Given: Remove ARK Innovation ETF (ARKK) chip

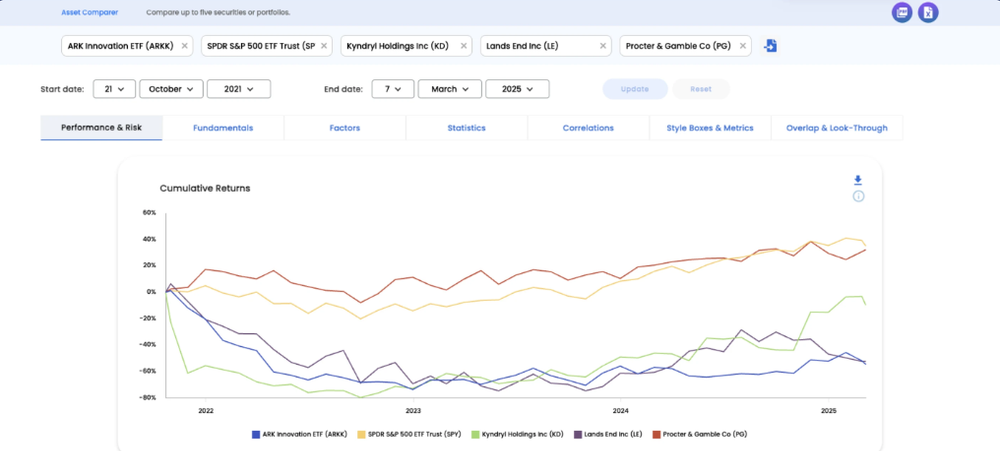Looking at the screenshot, I should 184,46.
